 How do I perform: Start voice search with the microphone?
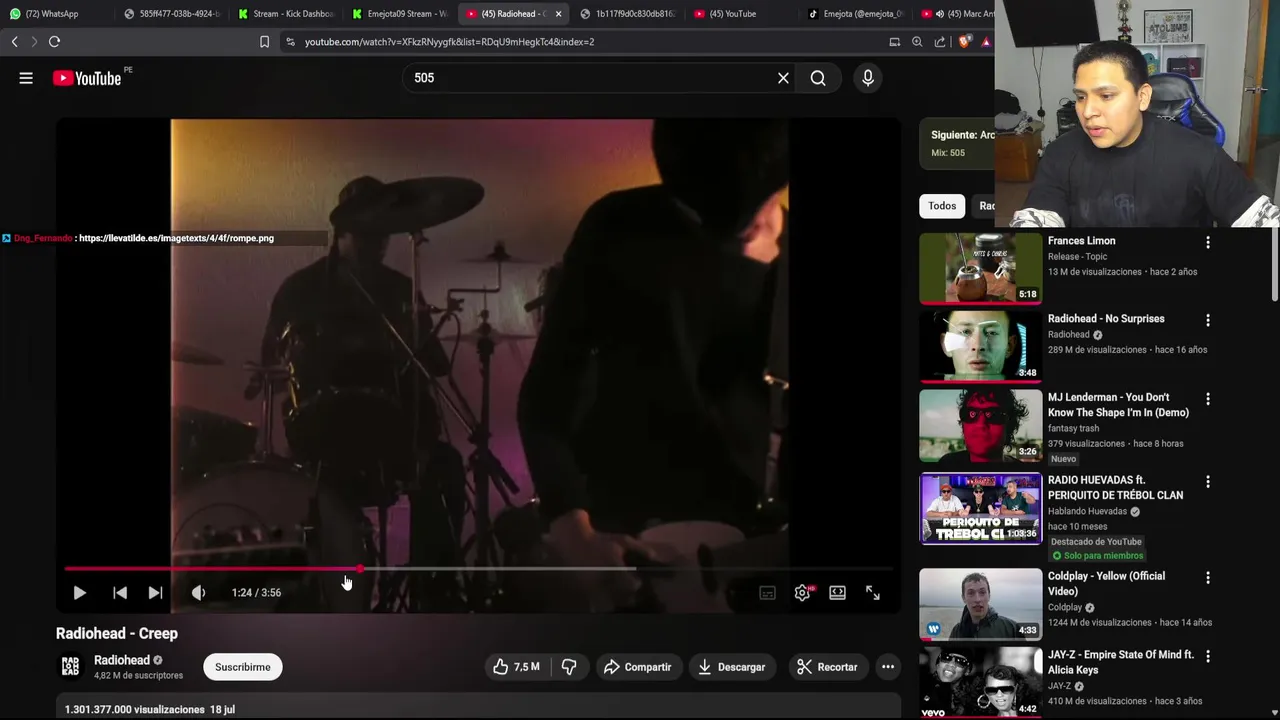coord(868,78)
